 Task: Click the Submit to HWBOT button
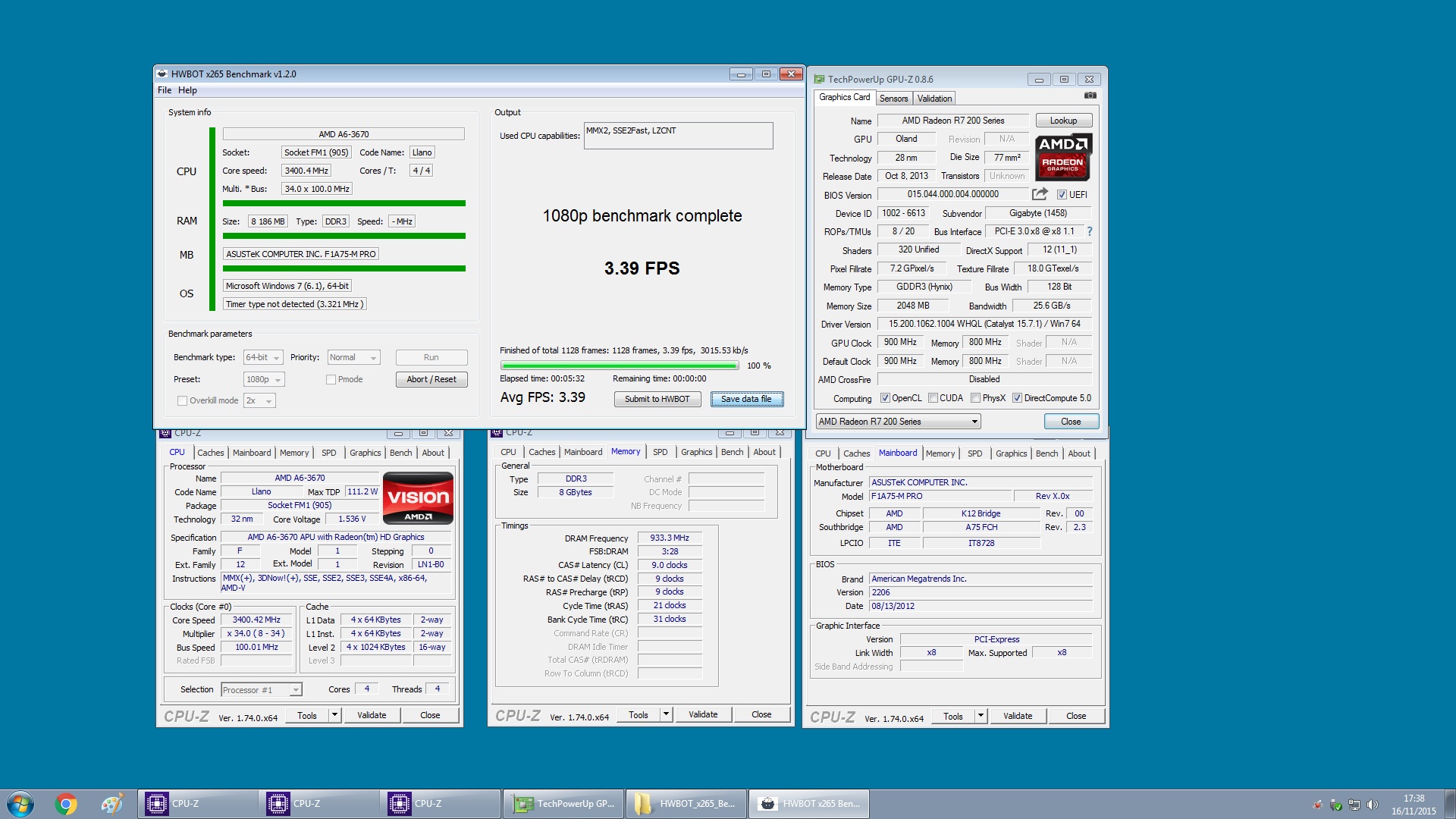[x=657, y=399]
